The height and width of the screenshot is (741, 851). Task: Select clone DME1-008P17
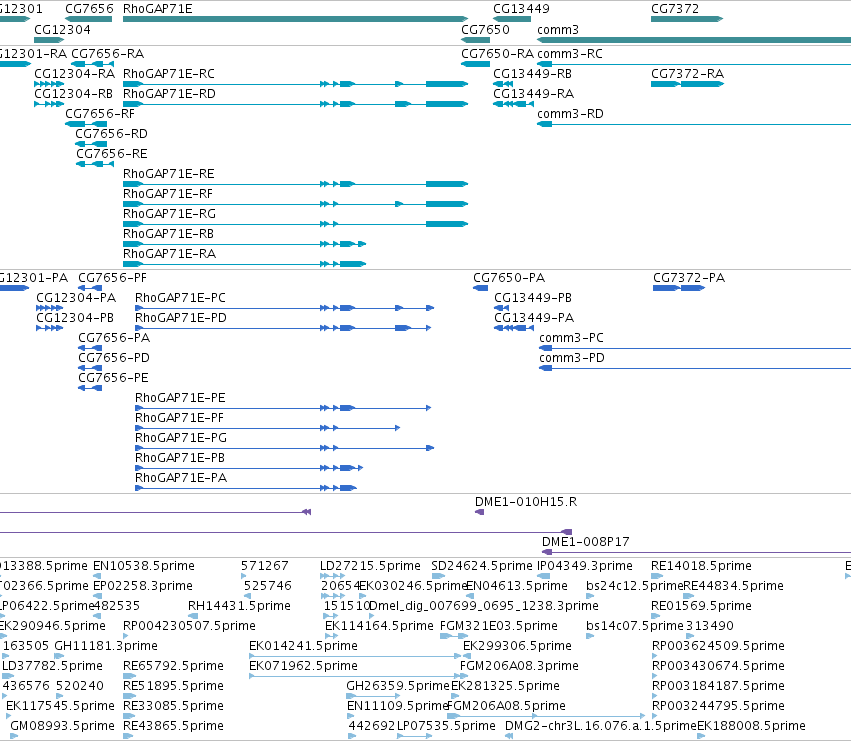click(x=696, y=552)
